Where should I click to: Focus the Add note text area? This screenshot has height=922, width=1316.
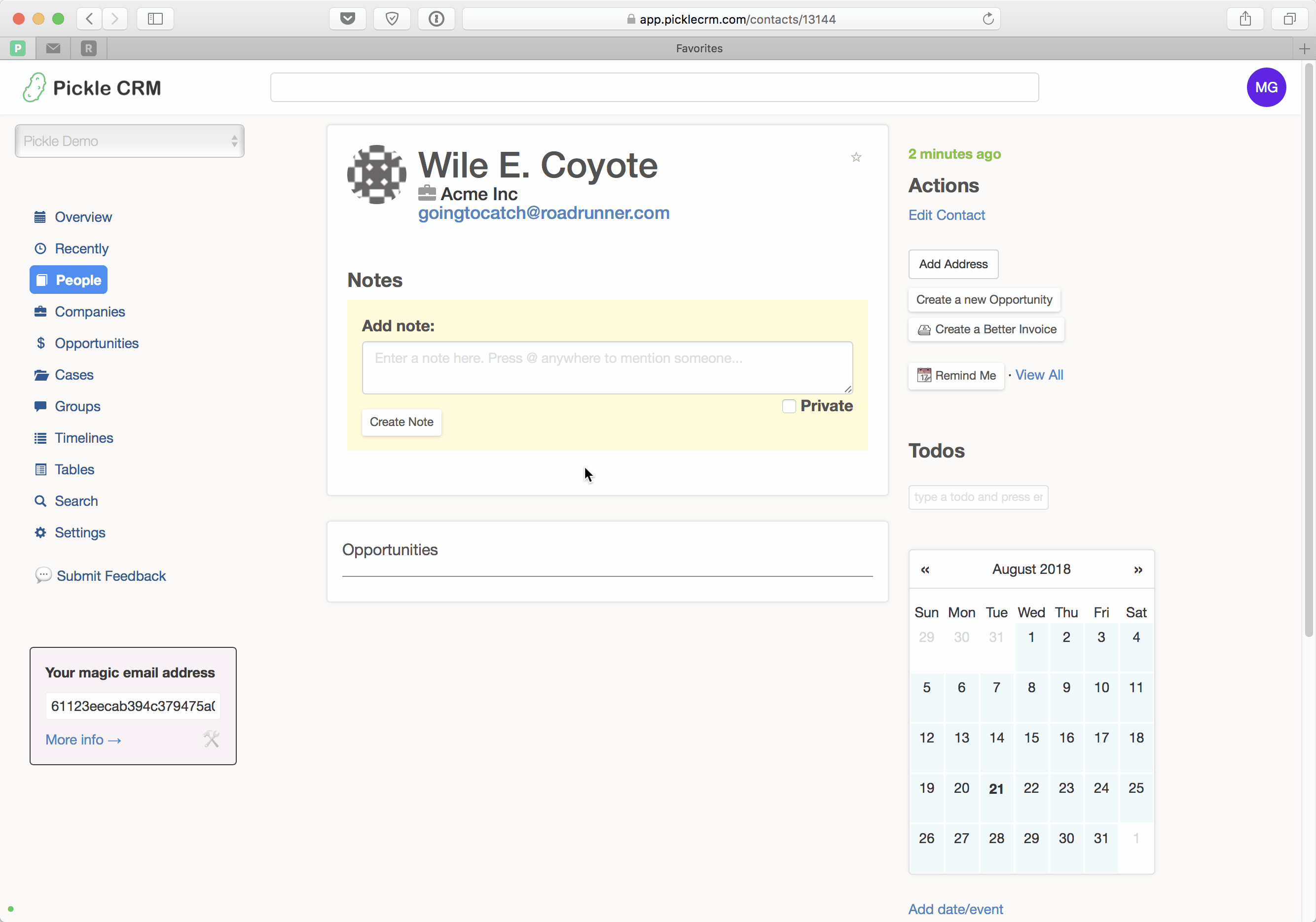coord(607,368)
